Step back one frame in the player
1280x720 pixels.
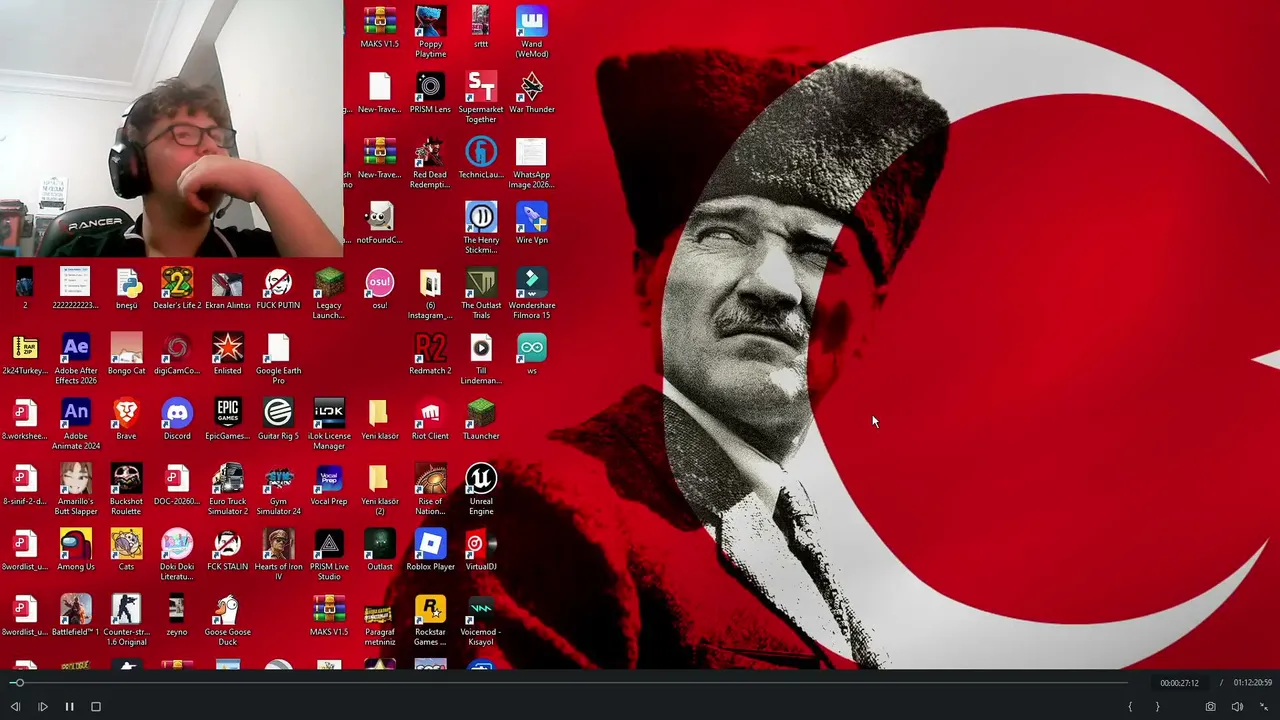tap(15, 707)
